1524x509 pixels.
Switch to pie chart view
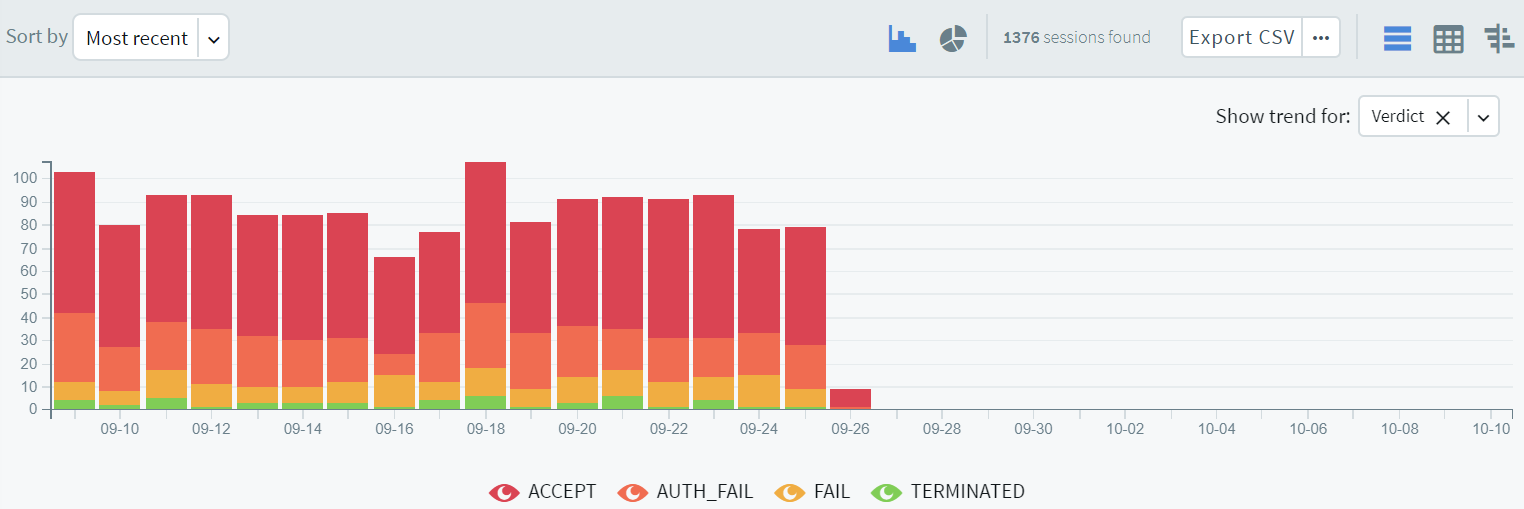pos(953,38)
